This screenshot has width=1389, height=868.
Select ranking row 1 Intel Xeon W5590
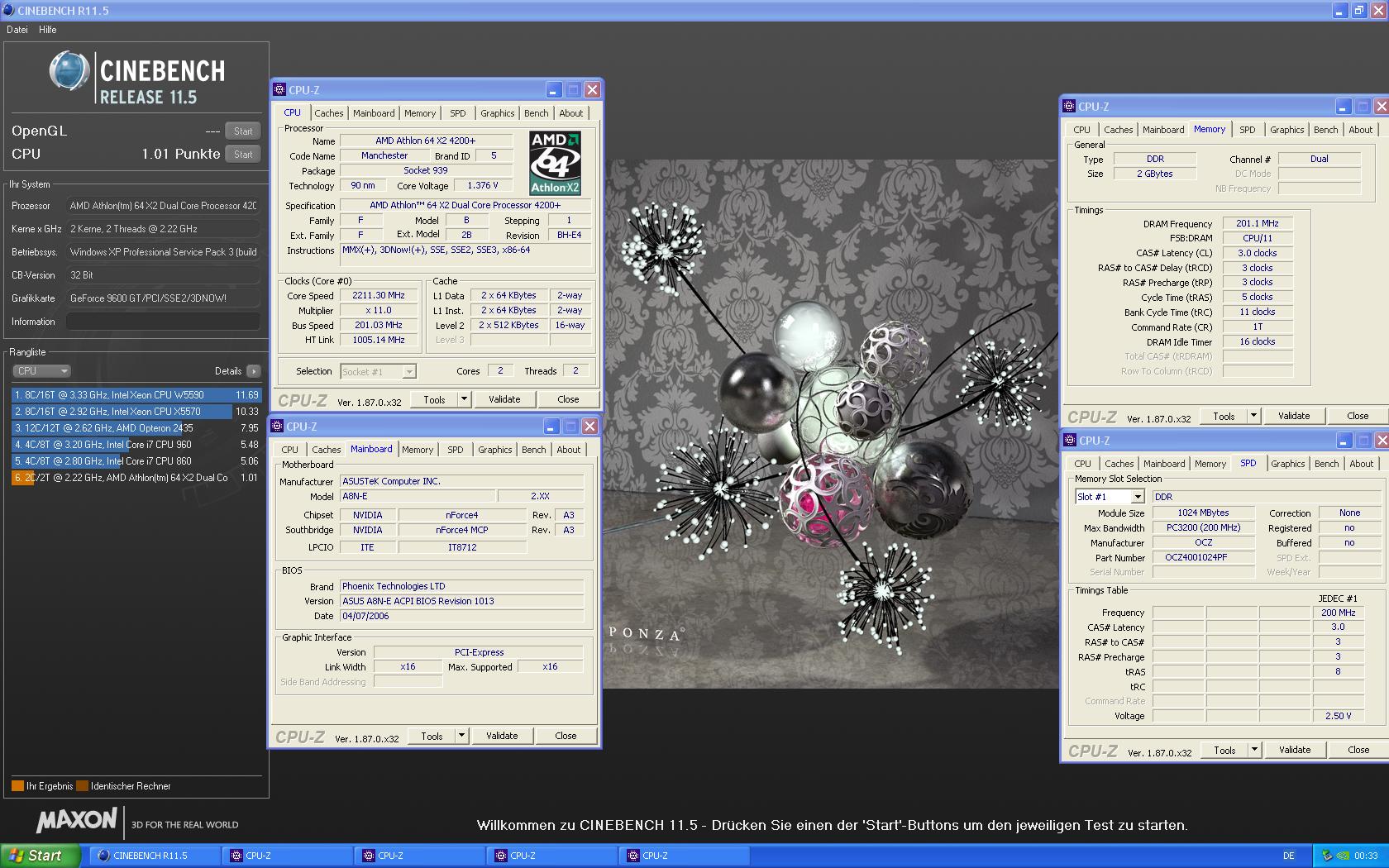point(136,395)
